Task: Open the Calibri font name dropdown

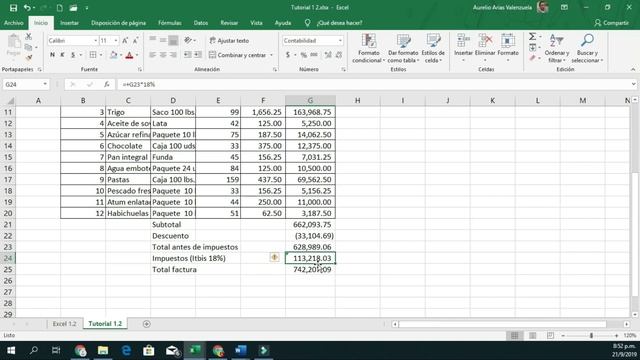Action: (x=96, y=40)
